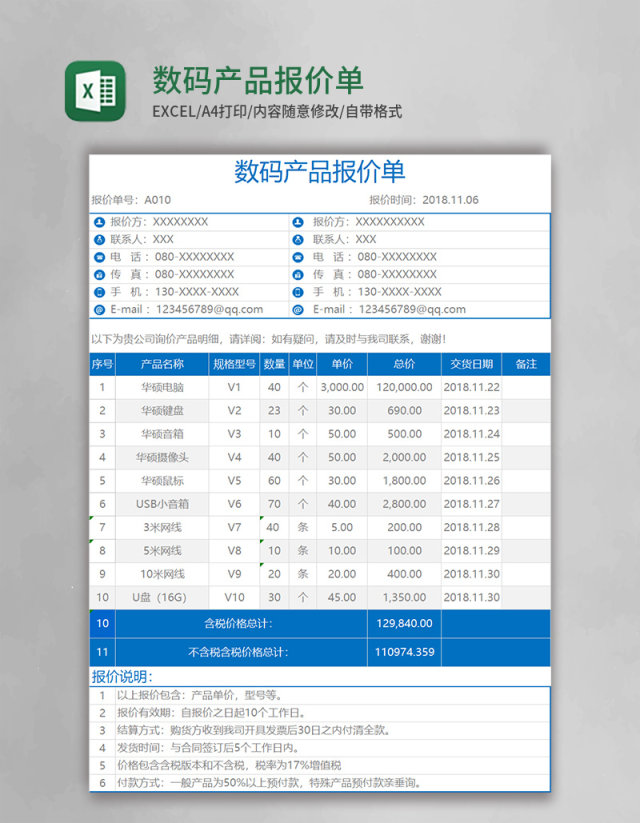
Task: Click the 120,000.00 total price cell
Action: click(404, 387)
